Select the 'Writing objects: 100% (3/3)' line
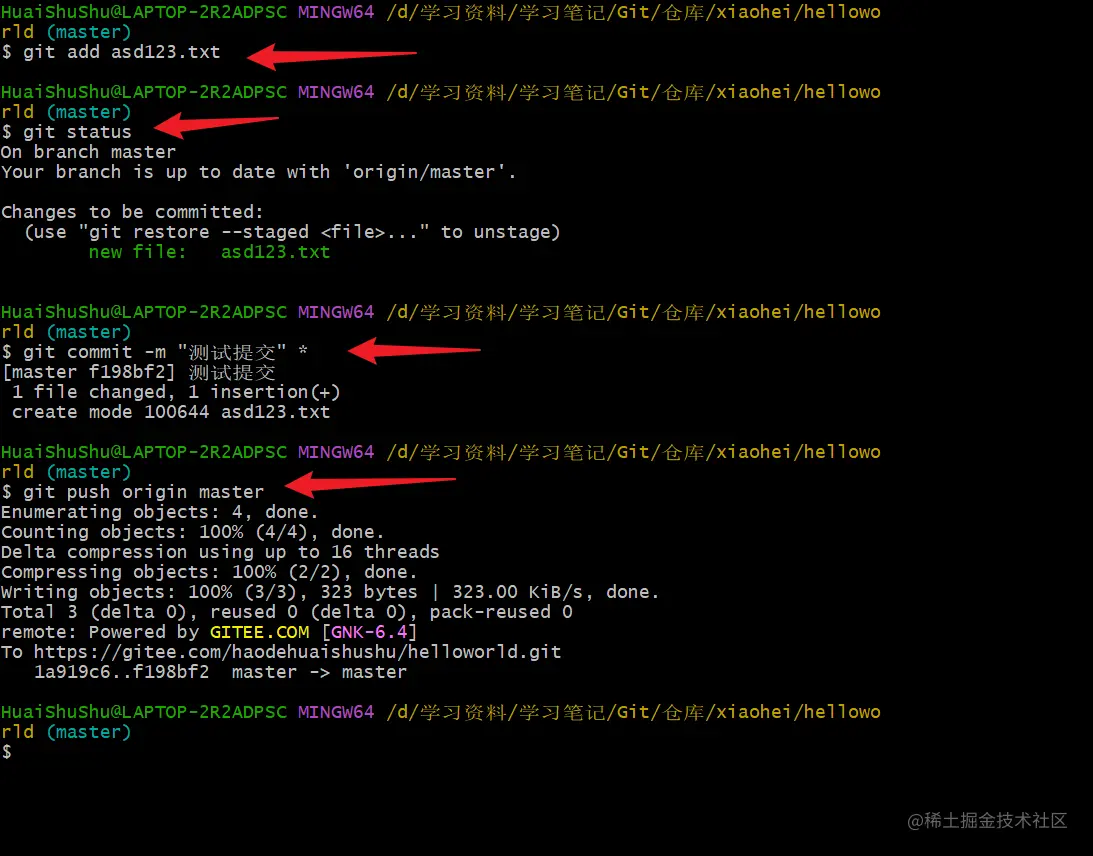Viewport: 1093px width, 856px height. [x=330, y=593]
